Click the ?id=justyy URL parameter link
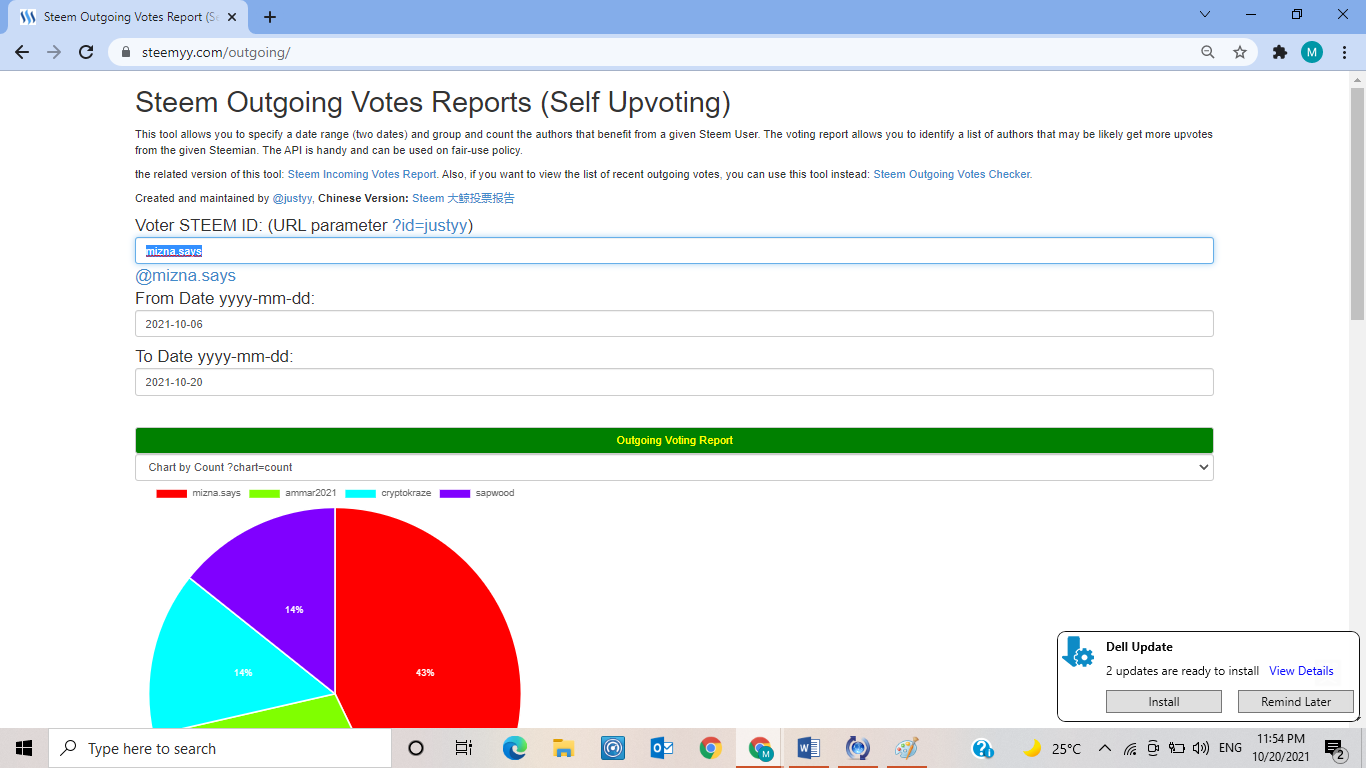 [430, 225]
